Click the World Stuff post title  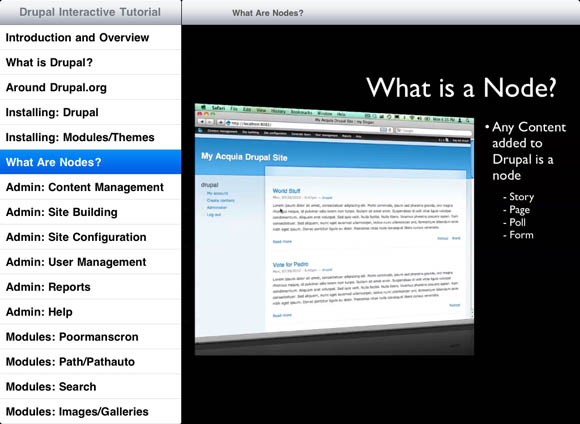click(286, 191)
